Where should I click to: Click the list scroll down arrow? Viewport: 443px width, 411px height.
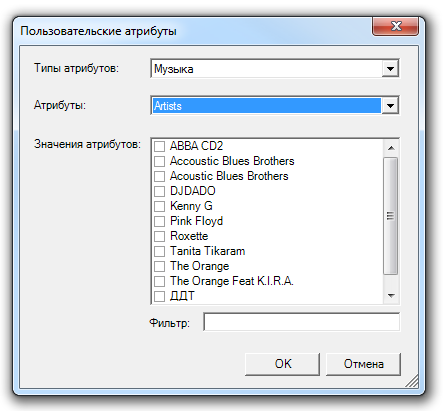click(x=391, y=296)
